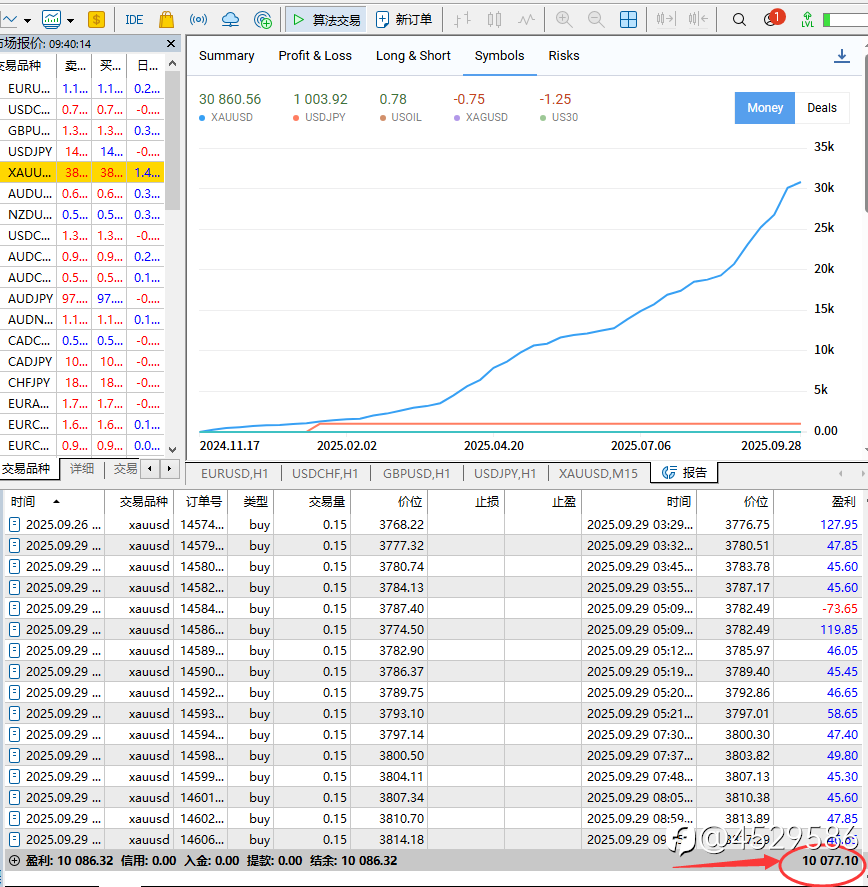Open the Profit & Loss report tab
868x887 pixels.
pos(315,55)
